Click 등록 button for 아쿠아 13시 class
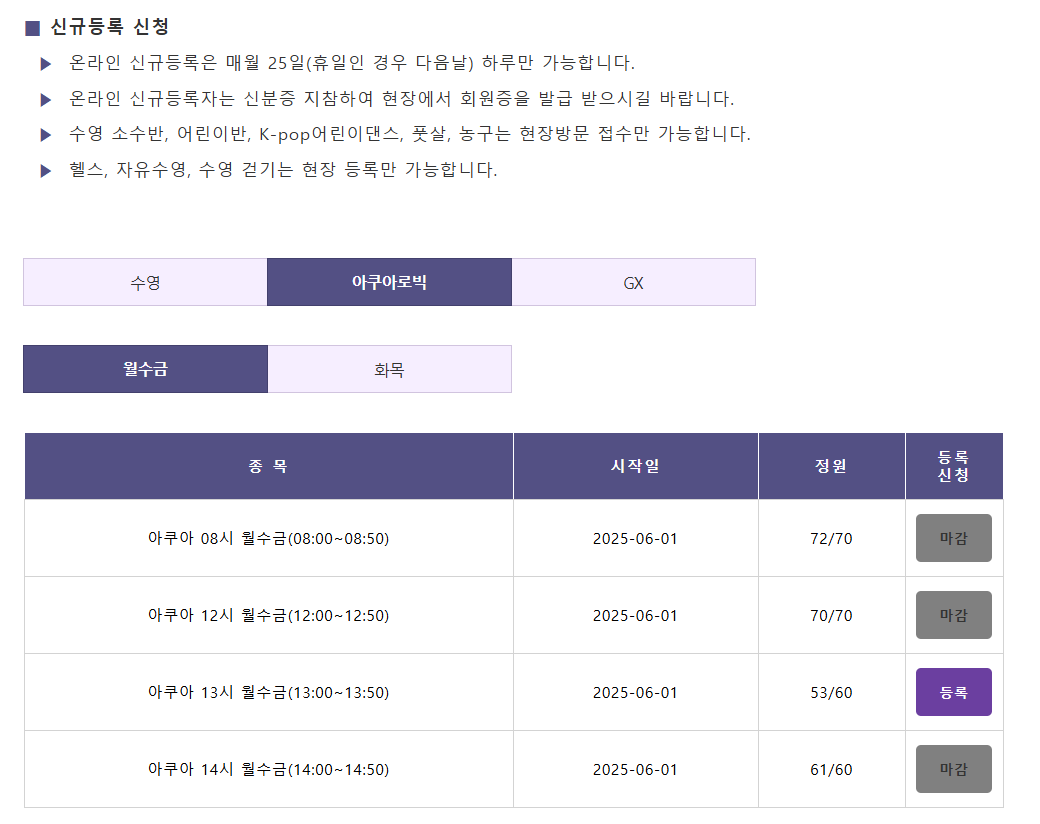Screen dimensions: 1040x824 pos(954,692)
